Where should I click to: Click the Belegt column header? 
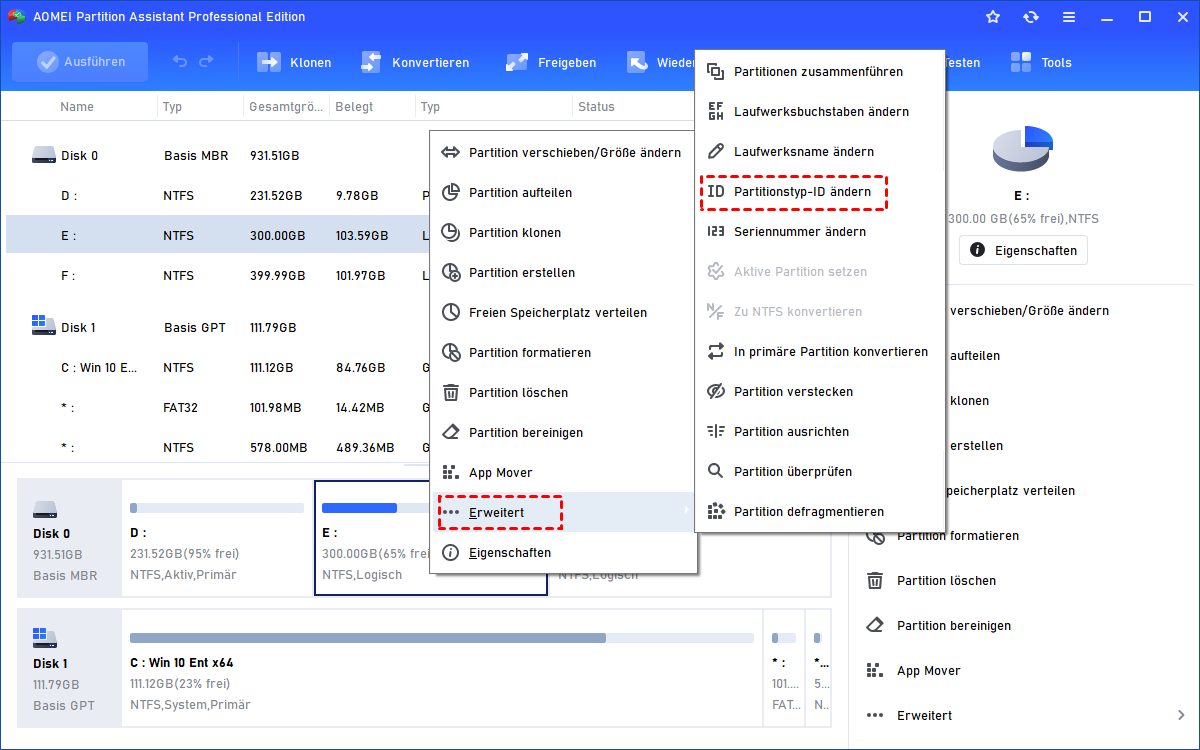click(355, 107)
